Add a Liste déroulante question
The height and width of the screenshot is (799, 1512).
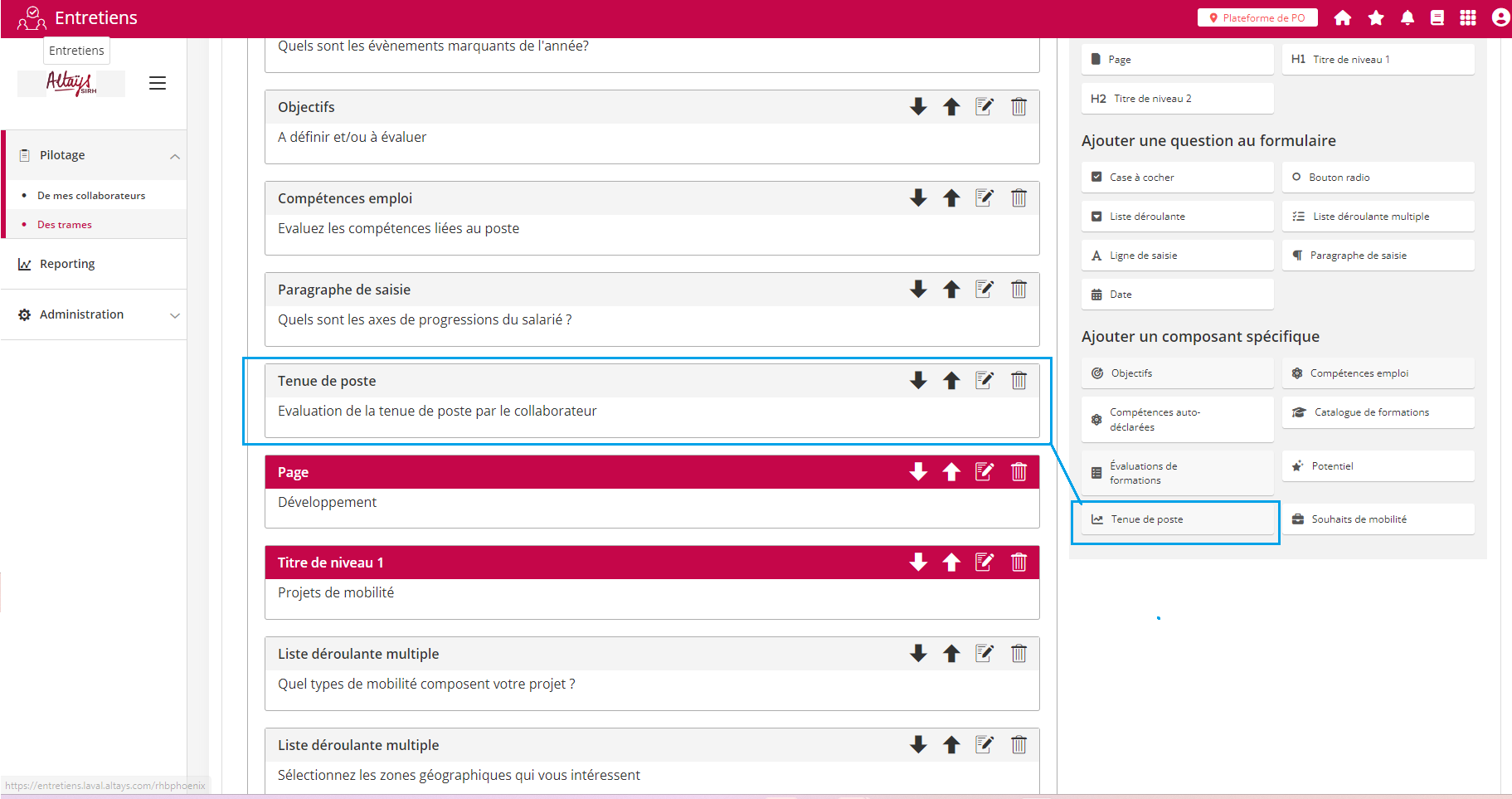1177,217
